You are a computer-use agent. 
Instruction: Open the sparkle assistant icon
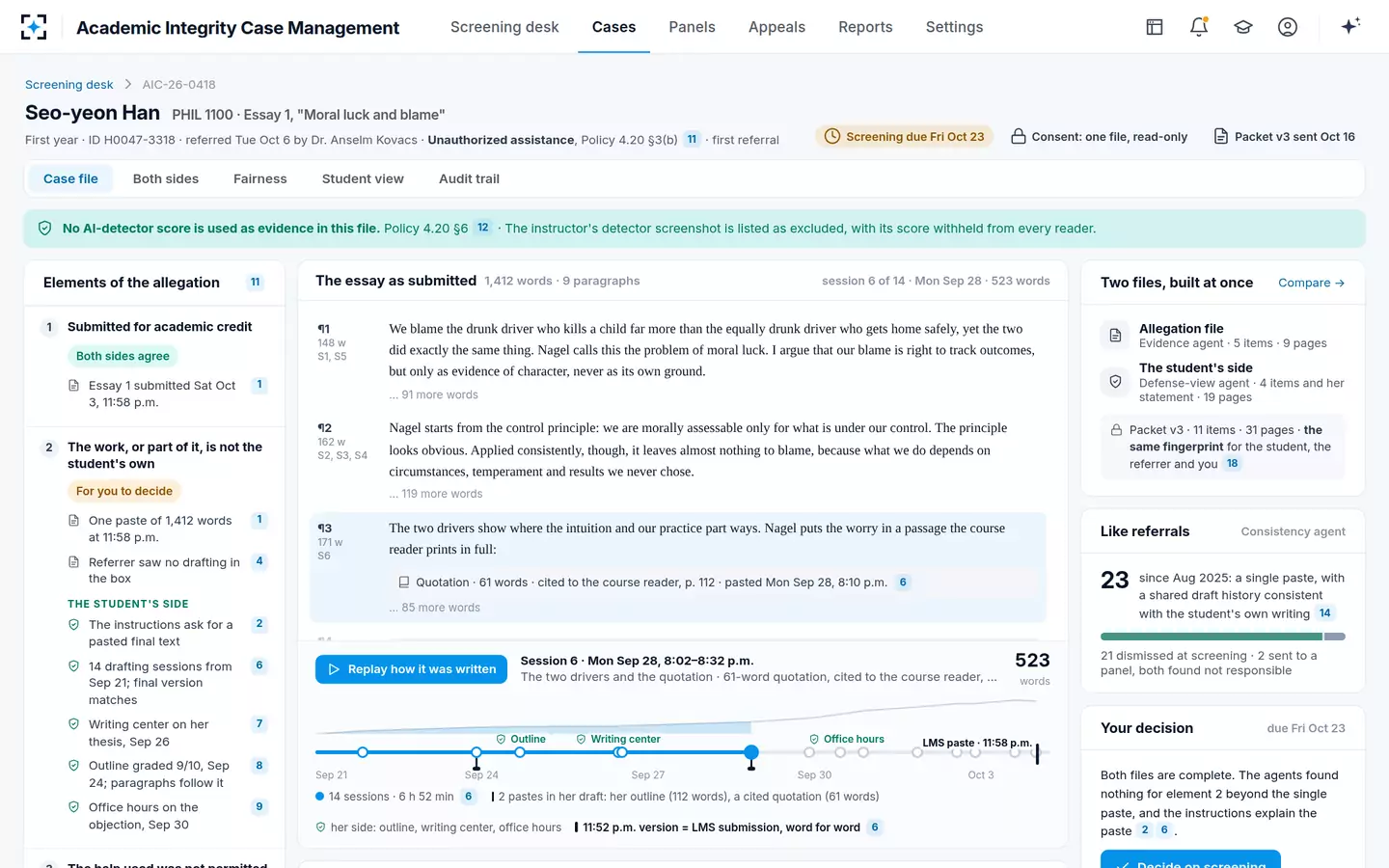point(1350,26)
